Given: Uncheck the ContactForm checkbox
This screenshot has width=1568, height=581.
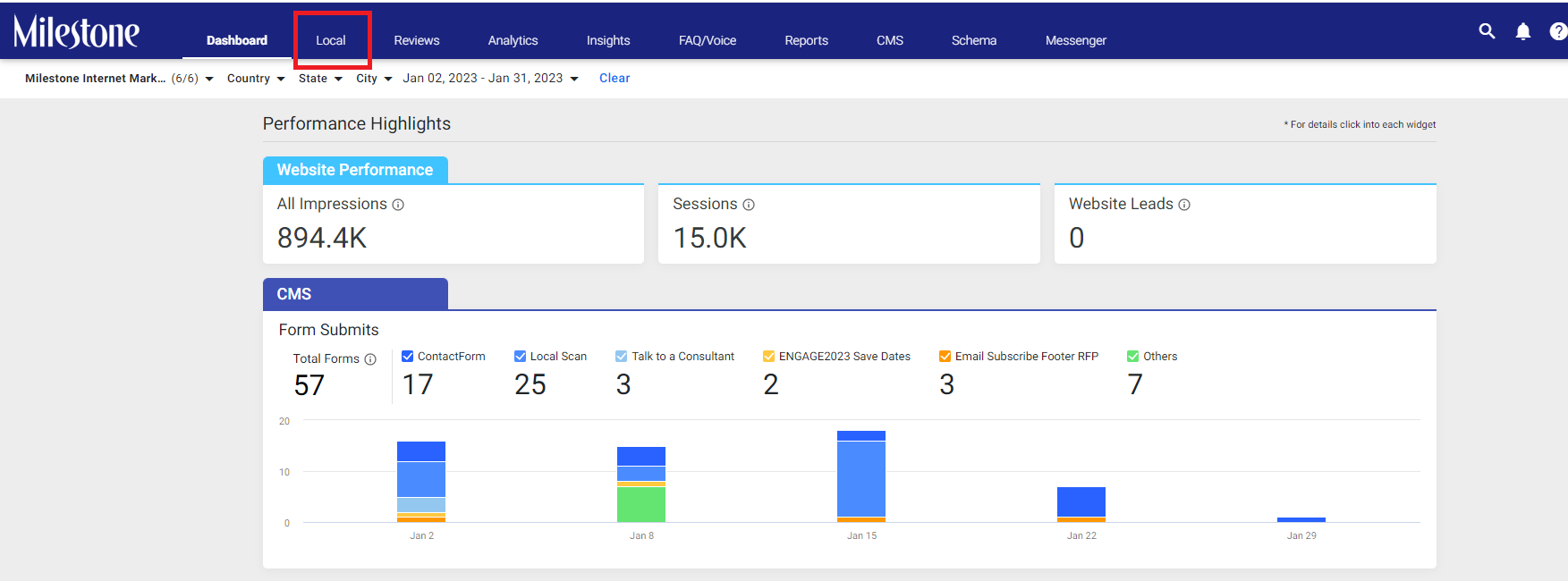Looking at the screenshot, I should 408,357.
